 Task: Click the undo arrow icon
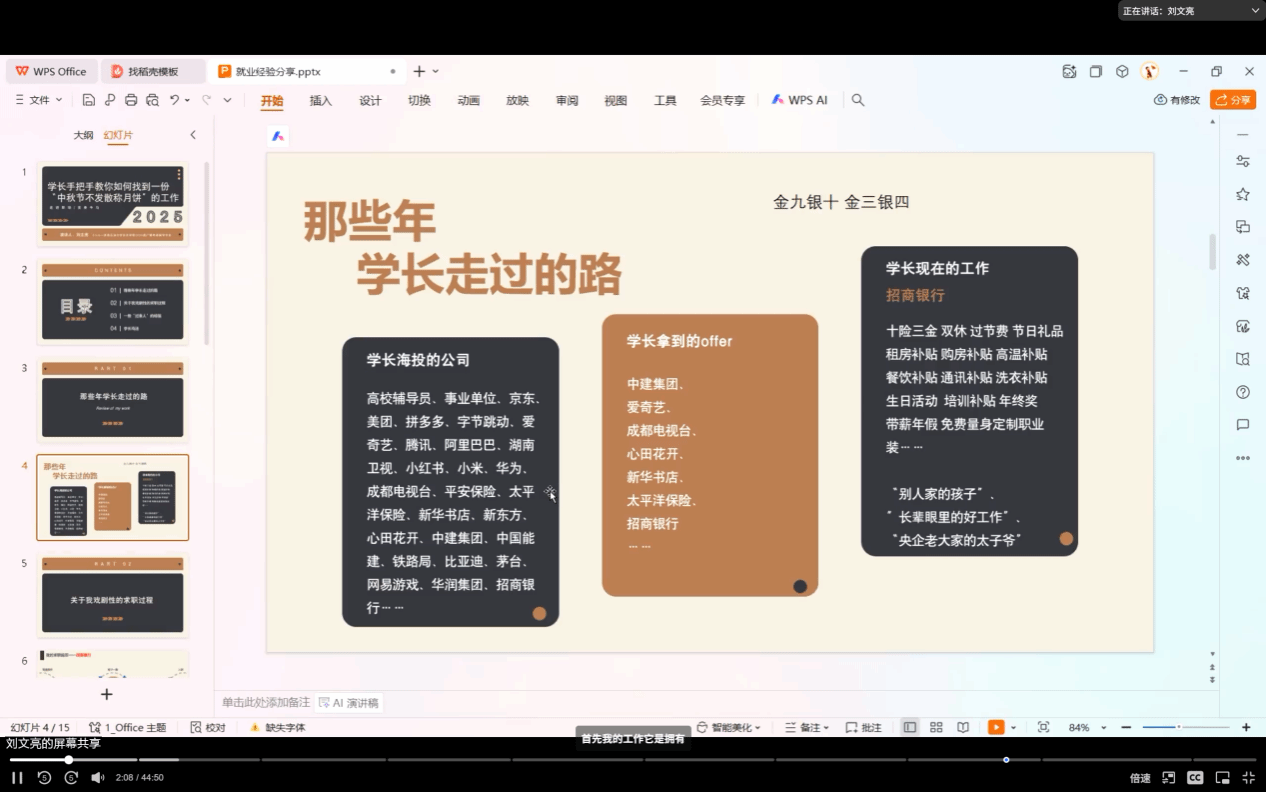174,100
